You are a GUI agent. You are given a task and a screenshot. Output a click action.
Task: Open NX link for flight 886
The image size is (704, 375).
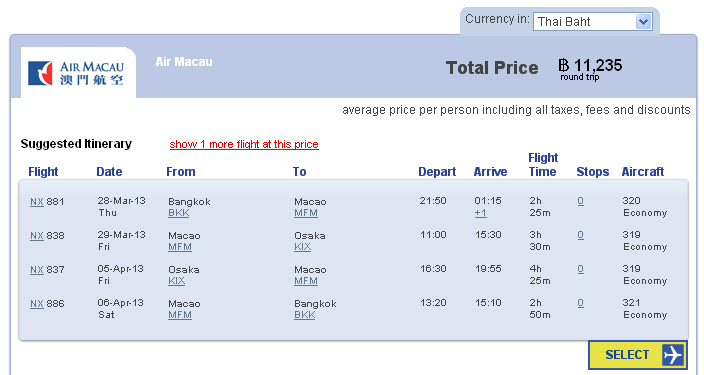[37, 304]
